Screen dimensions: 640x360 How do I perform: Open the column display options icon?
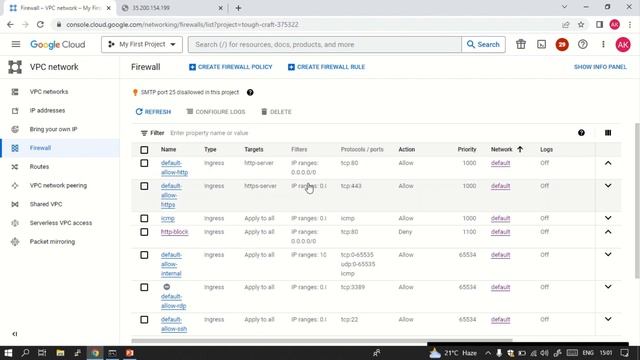coord(608,133)
